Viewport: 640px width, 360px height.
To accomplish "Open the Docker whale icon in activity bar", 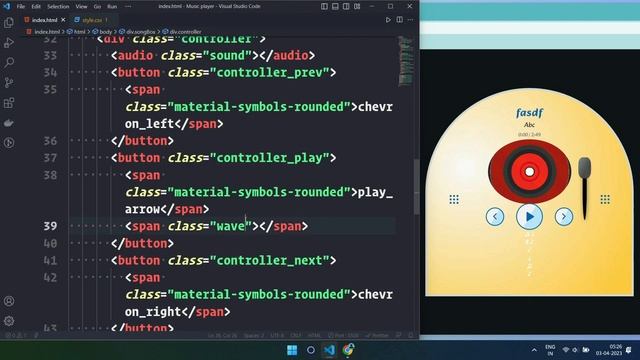I will (9, 122).
